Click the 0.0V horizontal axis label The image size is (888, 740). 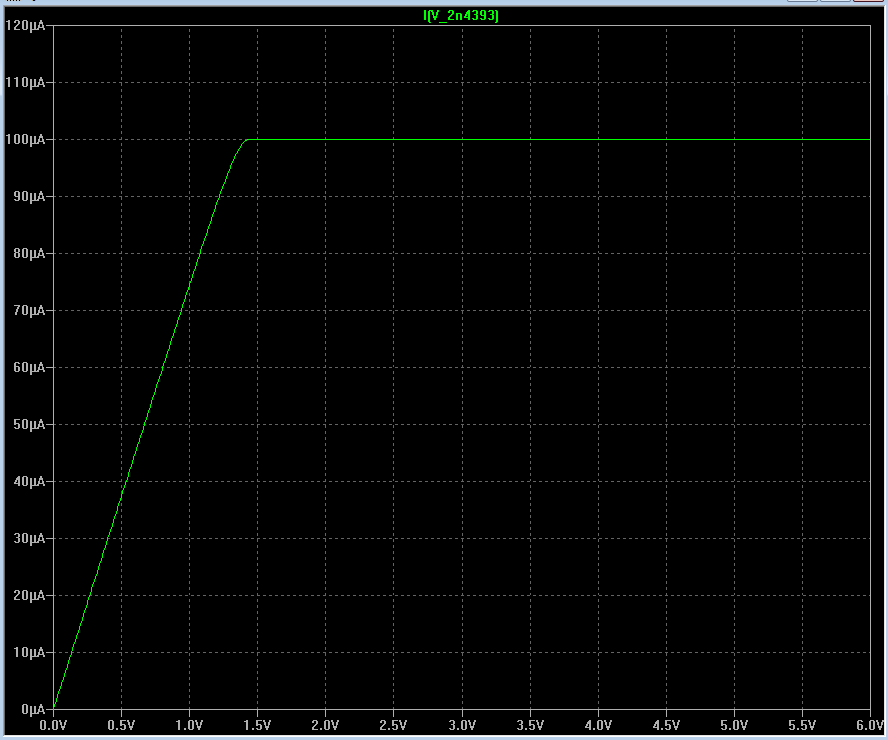coord(53,725)
